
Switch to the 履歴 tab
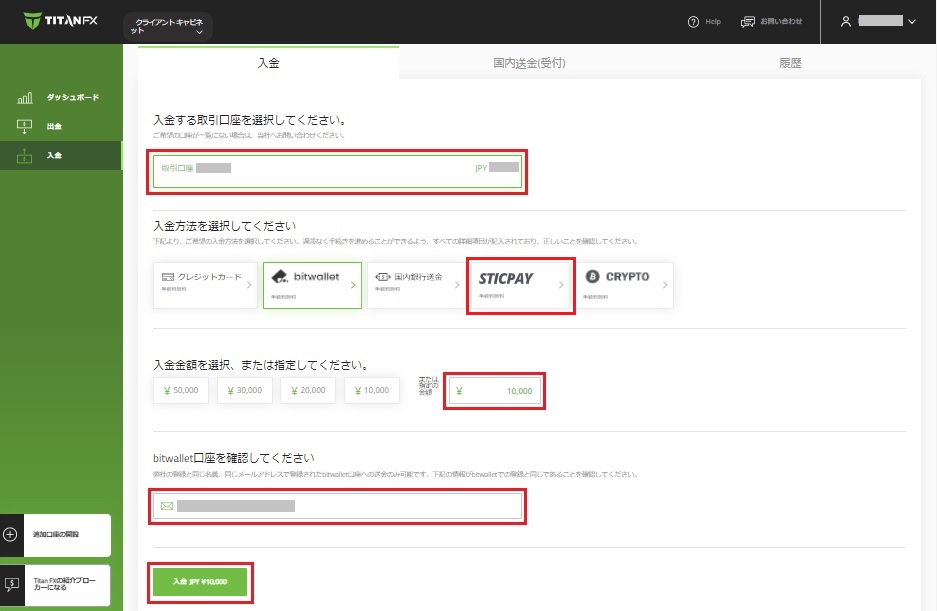pos(790,63)
